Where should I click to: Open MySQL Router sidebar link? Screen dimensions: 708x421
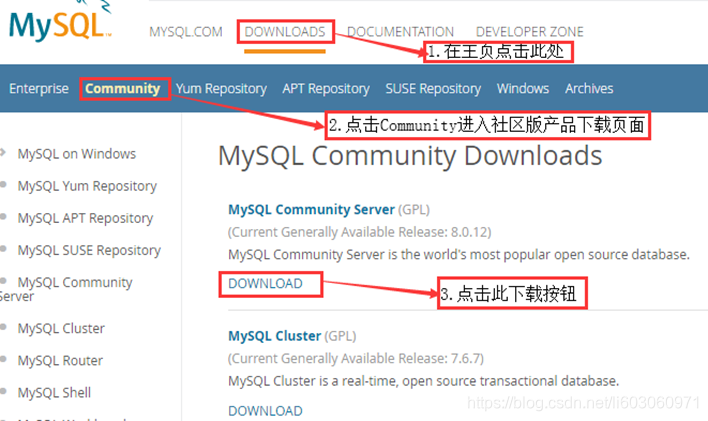(60, 360)
